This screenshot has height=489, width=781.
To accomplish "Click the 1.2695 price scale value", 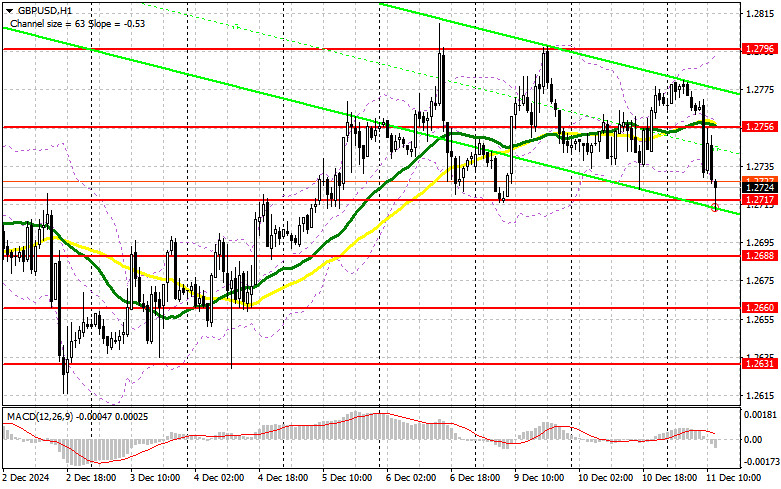I will [760, 243].
